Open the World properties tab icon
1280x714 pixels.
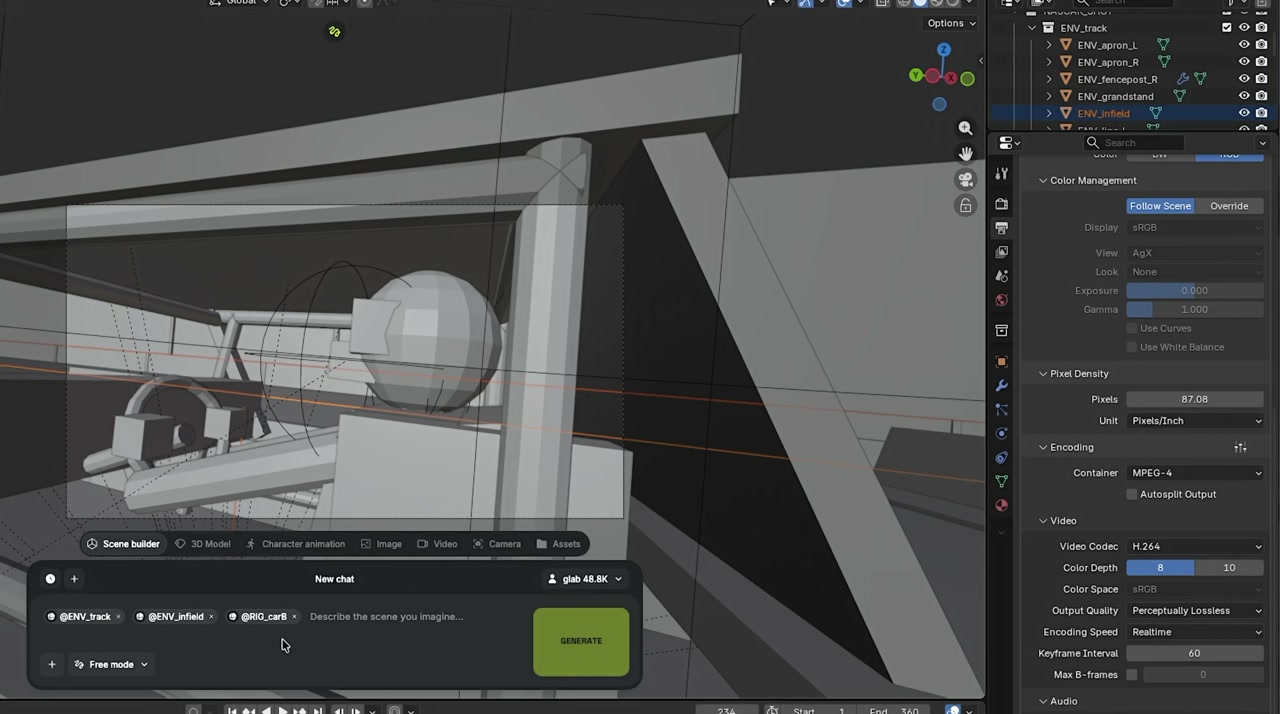pos(1001,300)
